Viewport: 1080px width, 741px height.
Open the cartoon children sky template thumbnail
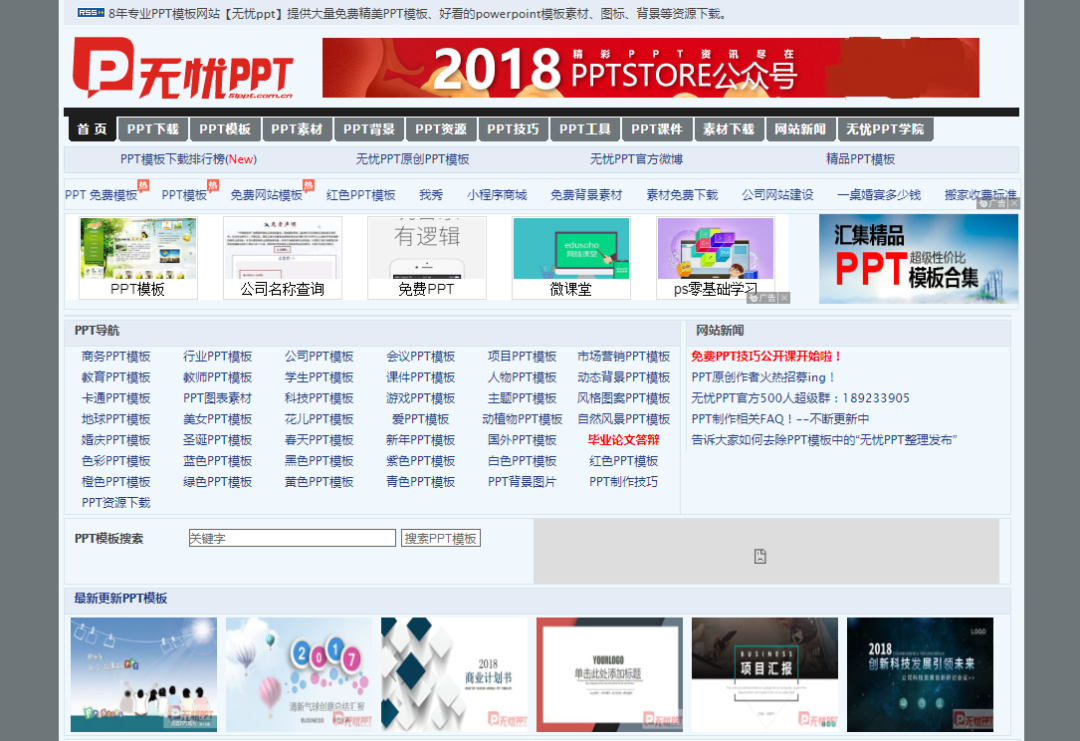[143, 674]
